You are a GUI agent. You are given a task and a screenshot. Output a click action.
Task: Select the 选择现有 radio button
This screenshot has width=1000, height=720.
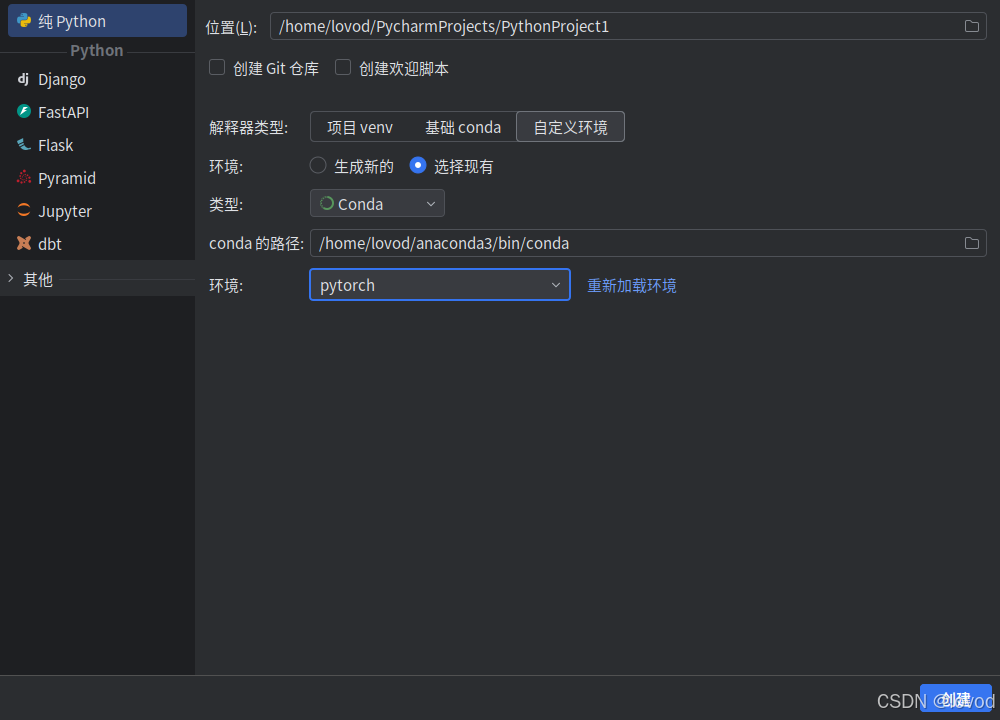coord(418,166)
